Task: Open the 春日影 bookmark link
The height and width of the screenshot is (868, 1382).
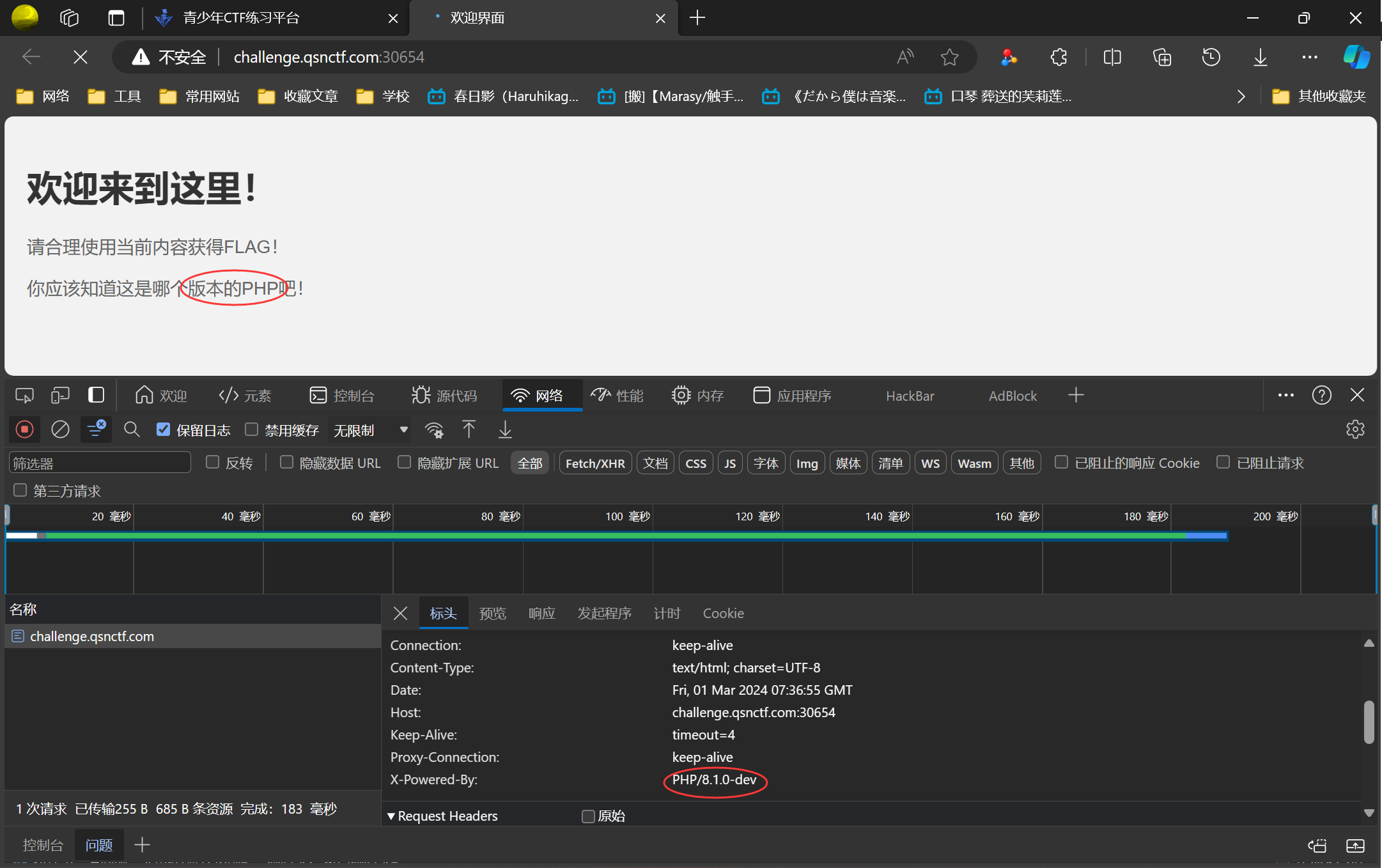Action: coord(503,97)
